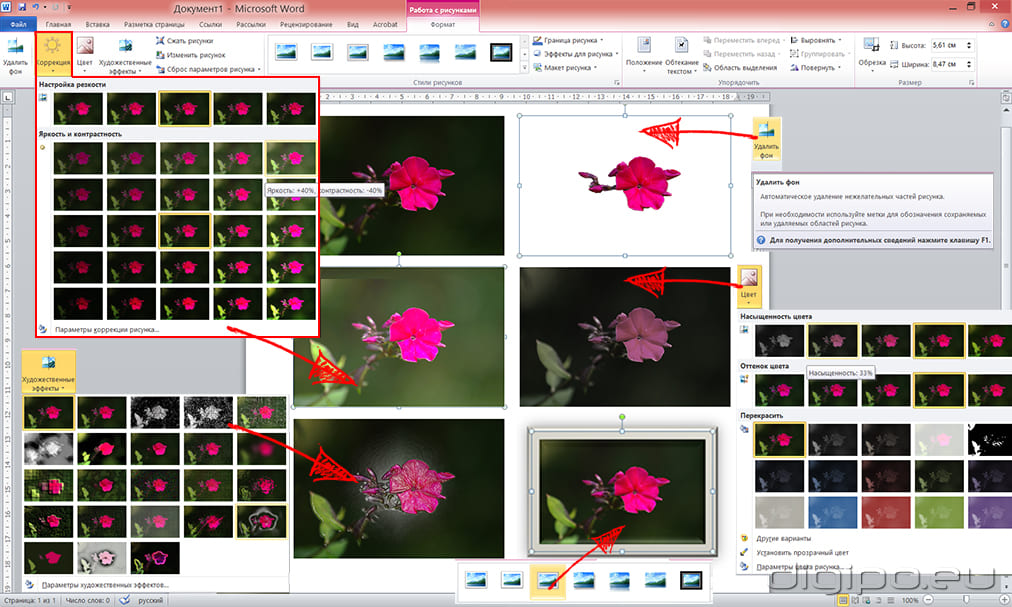Click Удалить фон button in the ribbon

click(14, 55)
